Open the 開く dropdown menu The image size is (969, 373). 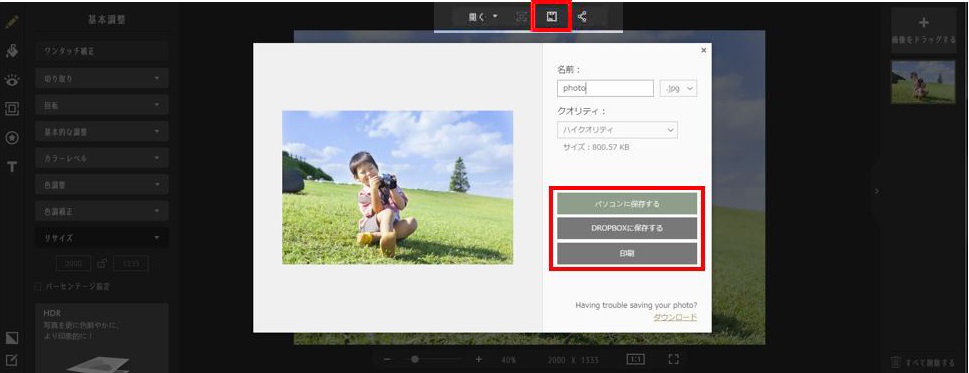[483, 17]
